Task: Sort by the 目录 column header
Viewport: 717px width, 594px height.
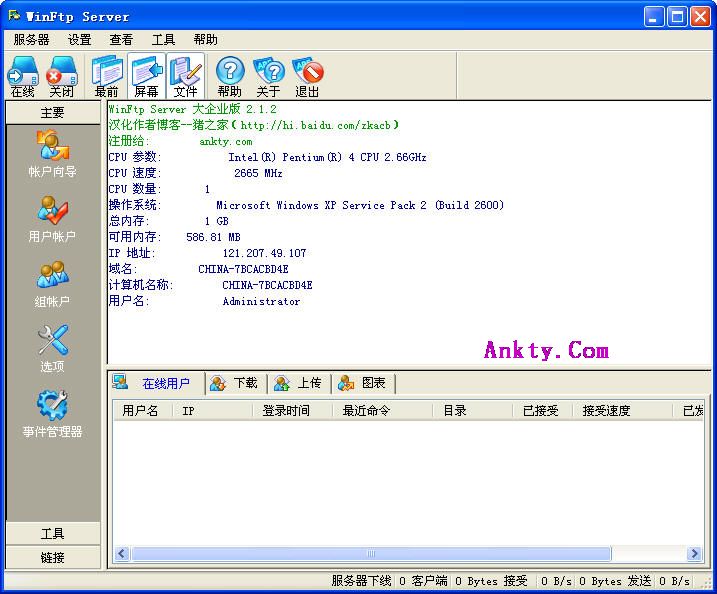Action: tap(473, 411)
